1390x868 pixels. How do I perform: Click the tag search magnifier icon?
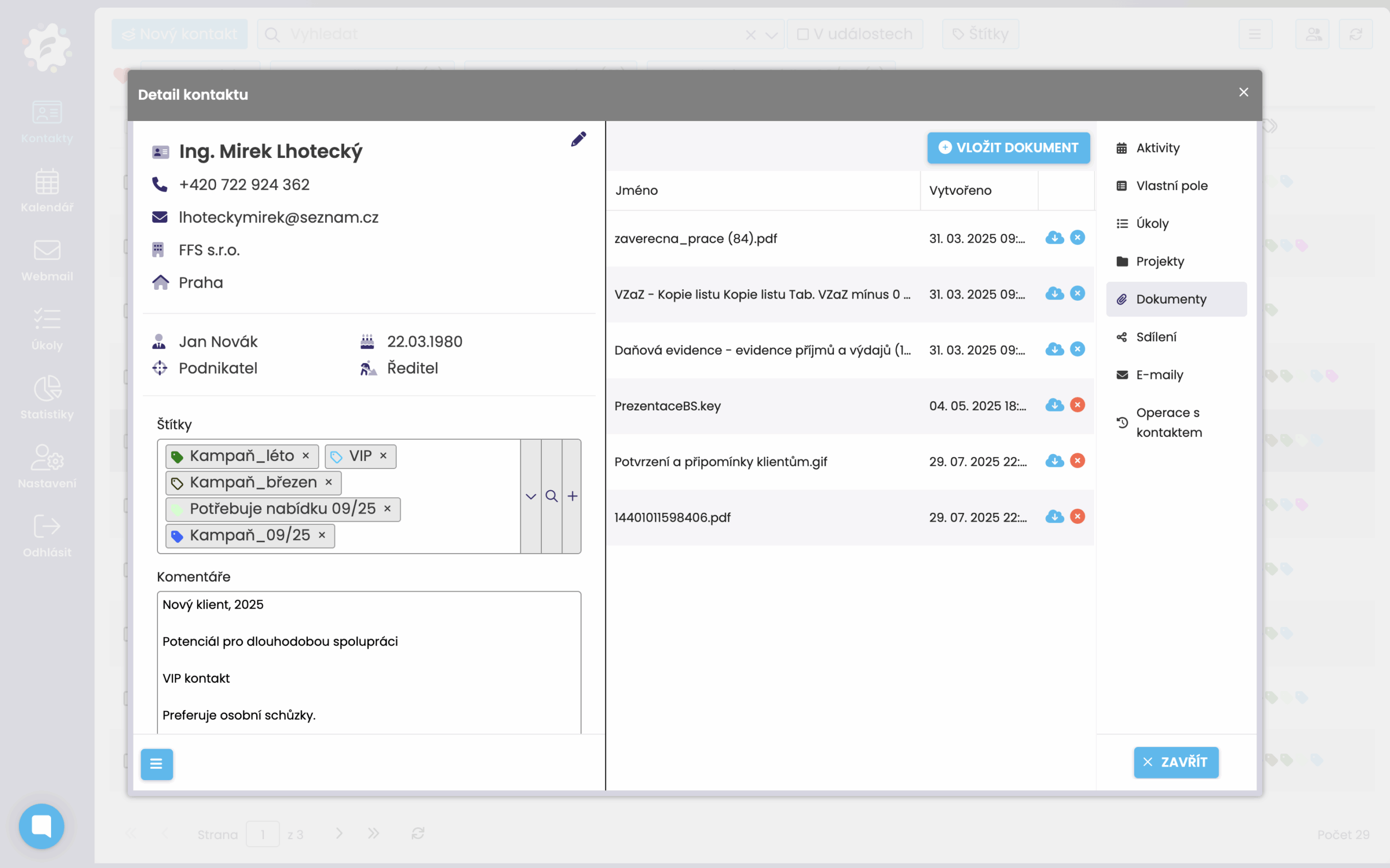[551, 496]
